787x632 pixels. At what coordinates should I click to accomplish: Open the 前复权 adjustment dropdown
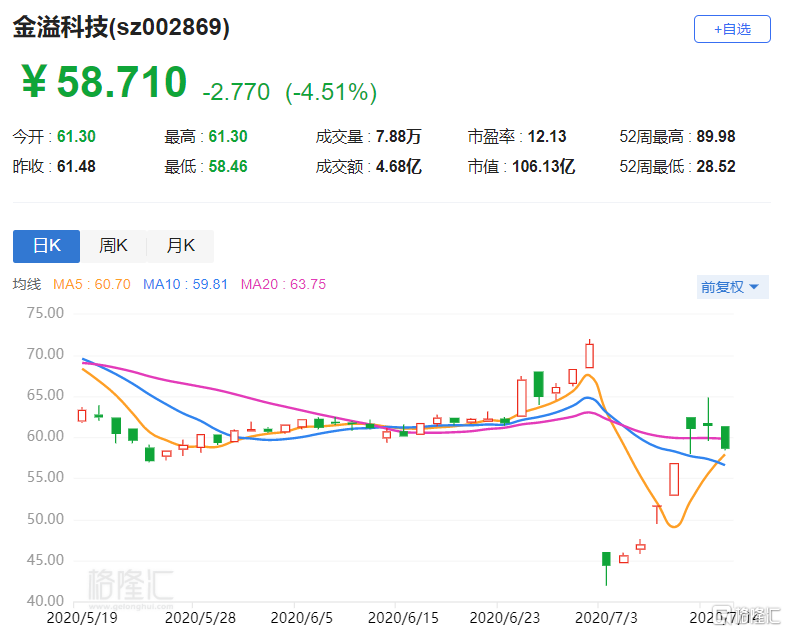(x=732, y=287)
